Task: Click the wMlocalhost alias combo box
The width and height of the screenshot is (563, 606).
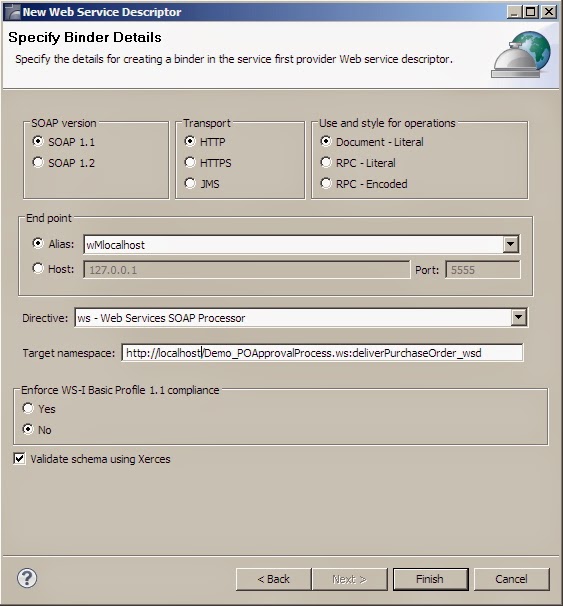Action: tap(301, 244)
